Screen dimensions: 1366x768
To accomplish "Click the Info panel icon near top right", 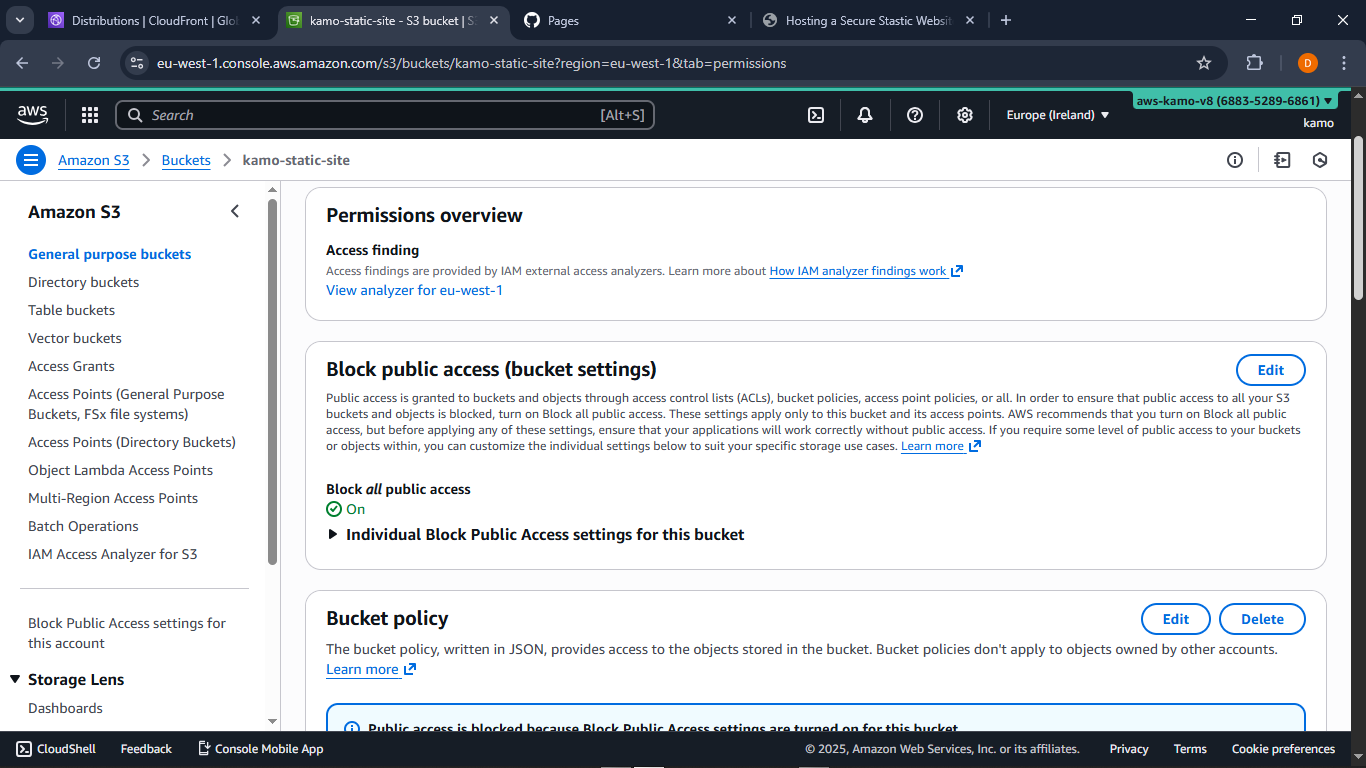I will (x=1234, y=160).
